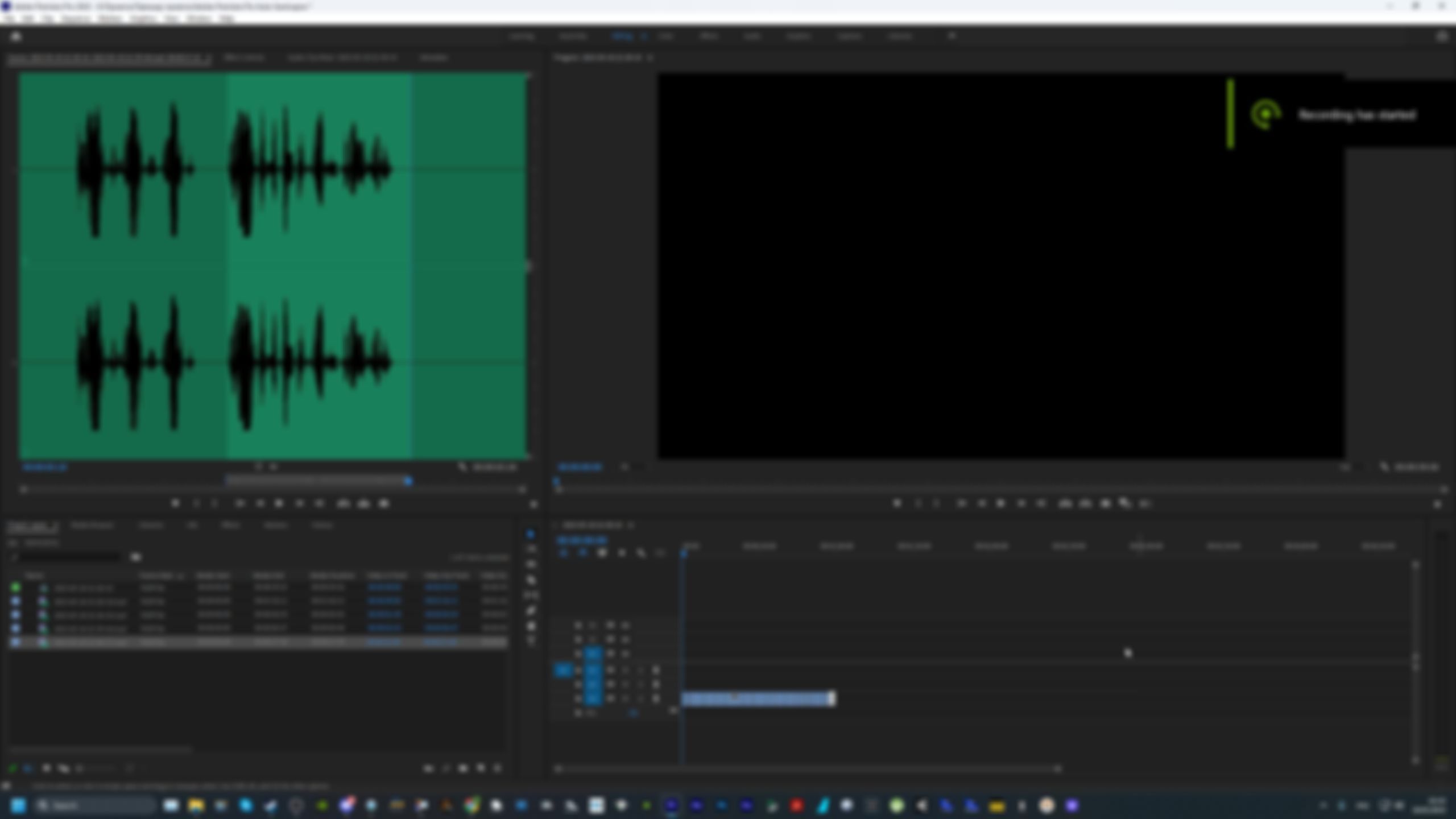Viewport: 1456px width, 819px height.
Task: Toggle Snap in timeline
Action: (x=582, y=553)
